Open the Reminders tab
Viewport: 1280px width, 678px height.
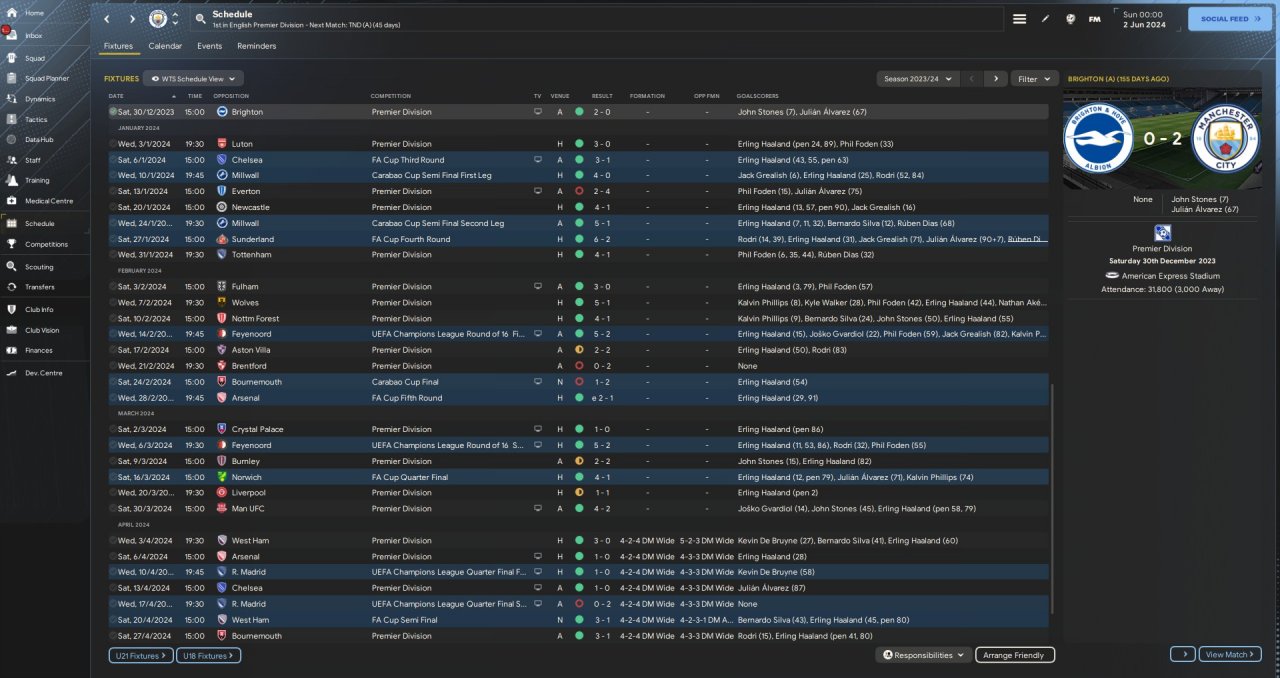[x=256, y=46]
